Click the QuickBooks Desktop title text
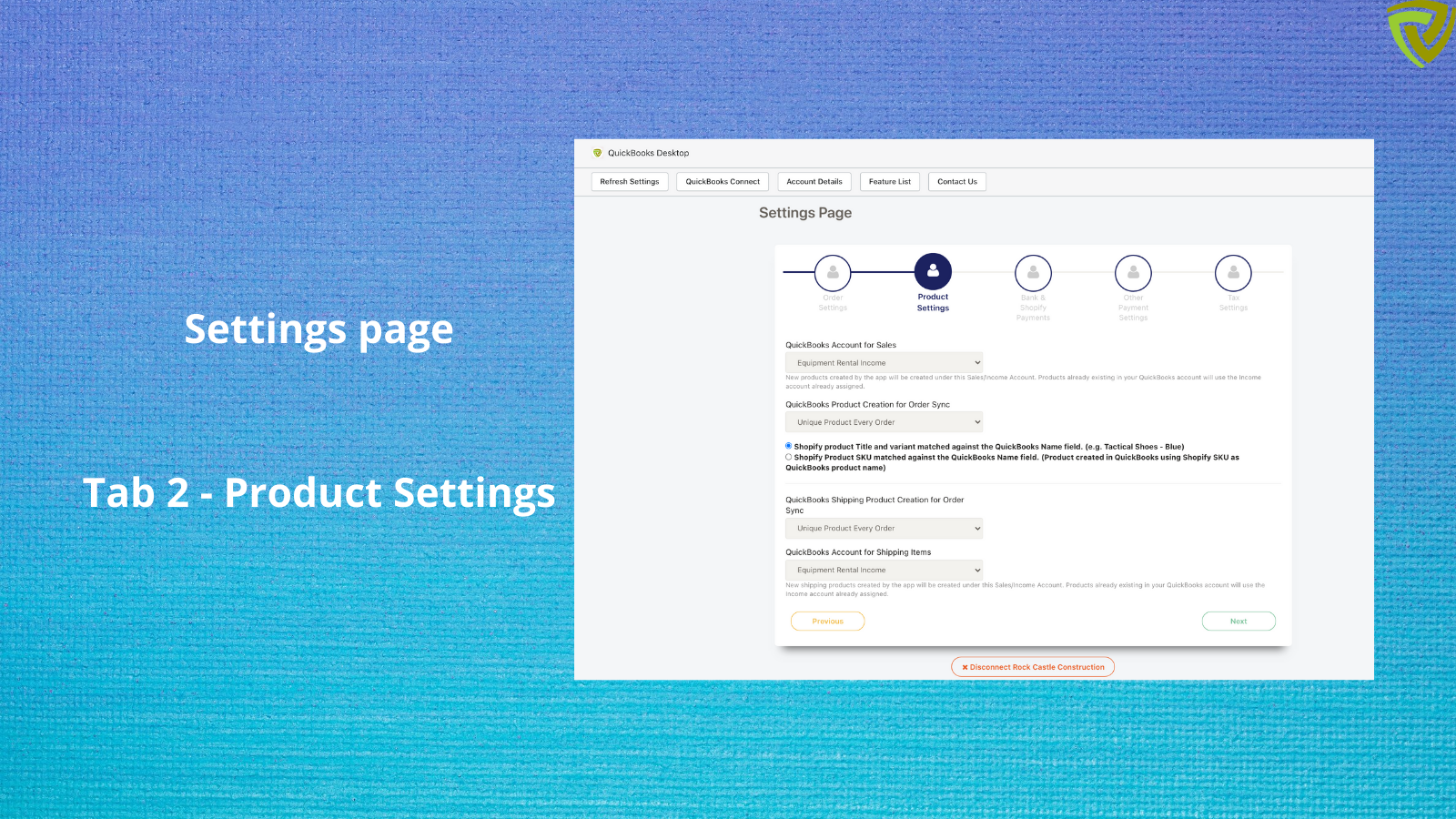This screenshot has width=1456, height=819. coord(649,153)
